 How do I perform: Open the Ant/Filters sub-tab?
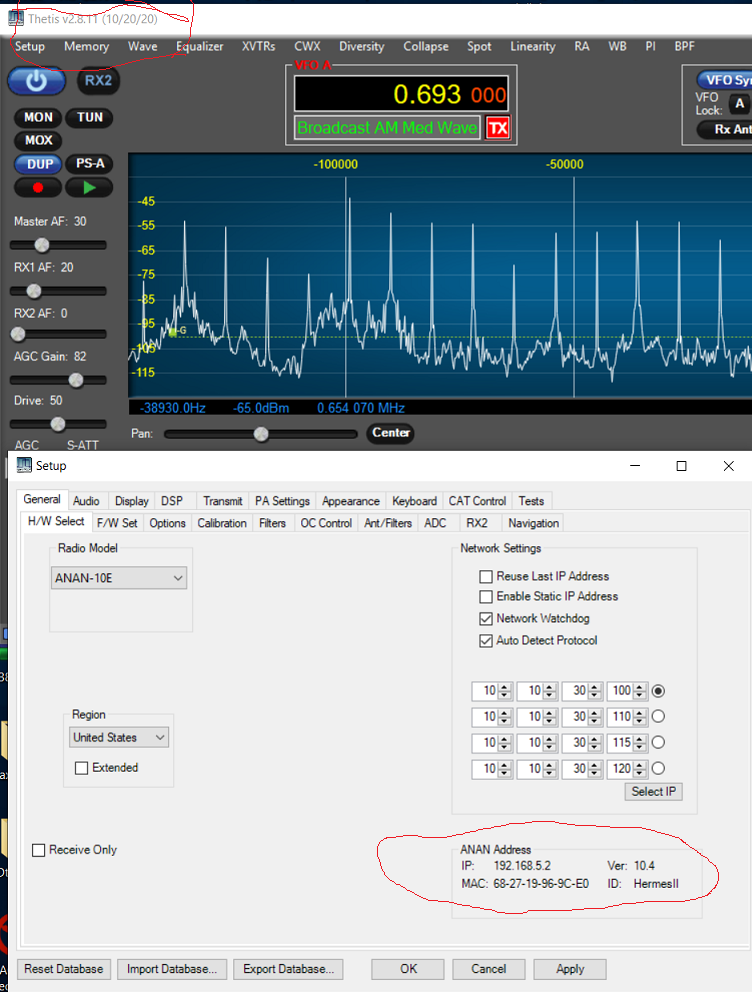tap(388, 523)
